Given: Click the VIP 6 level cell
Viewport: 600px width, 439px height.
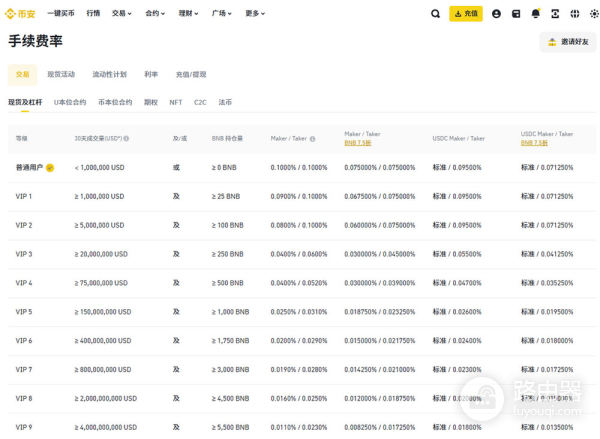Looking at the screenshot, I should coord(24,341).
